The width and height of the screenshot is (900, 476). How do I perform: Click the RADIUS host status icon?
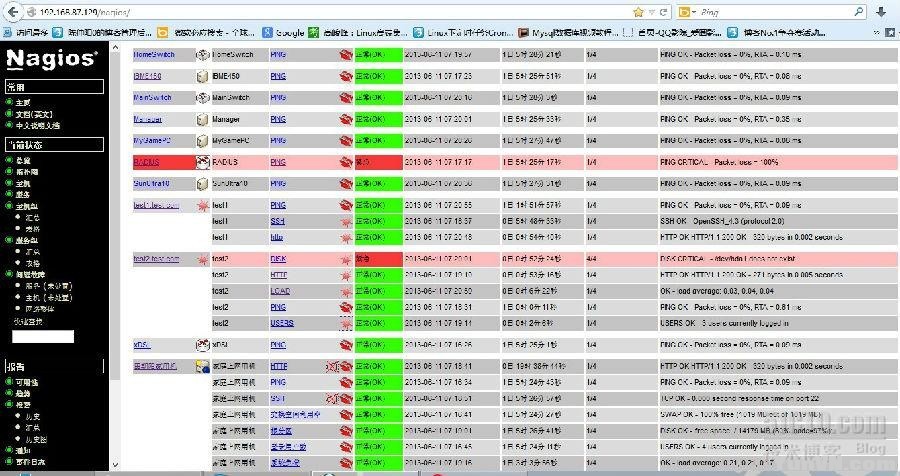tap(202, 162)
